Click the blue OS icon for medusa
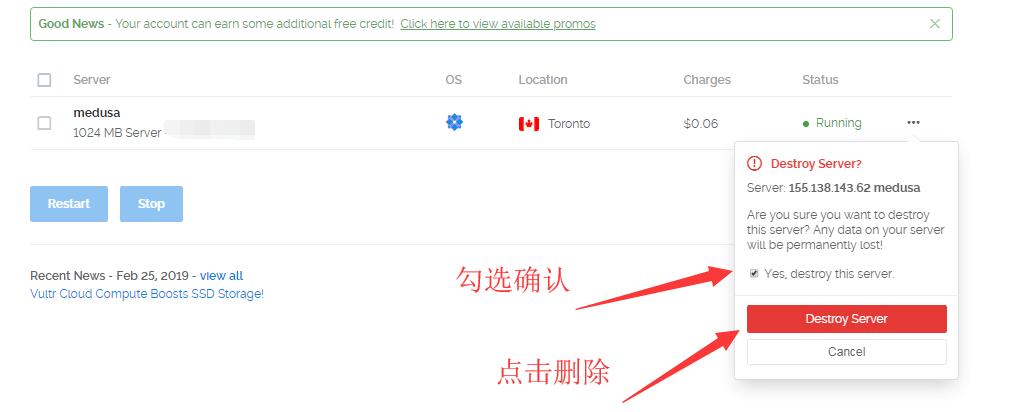Image resolution: width=1019 pixels, height=412 pixels. [x=454, y=122]
